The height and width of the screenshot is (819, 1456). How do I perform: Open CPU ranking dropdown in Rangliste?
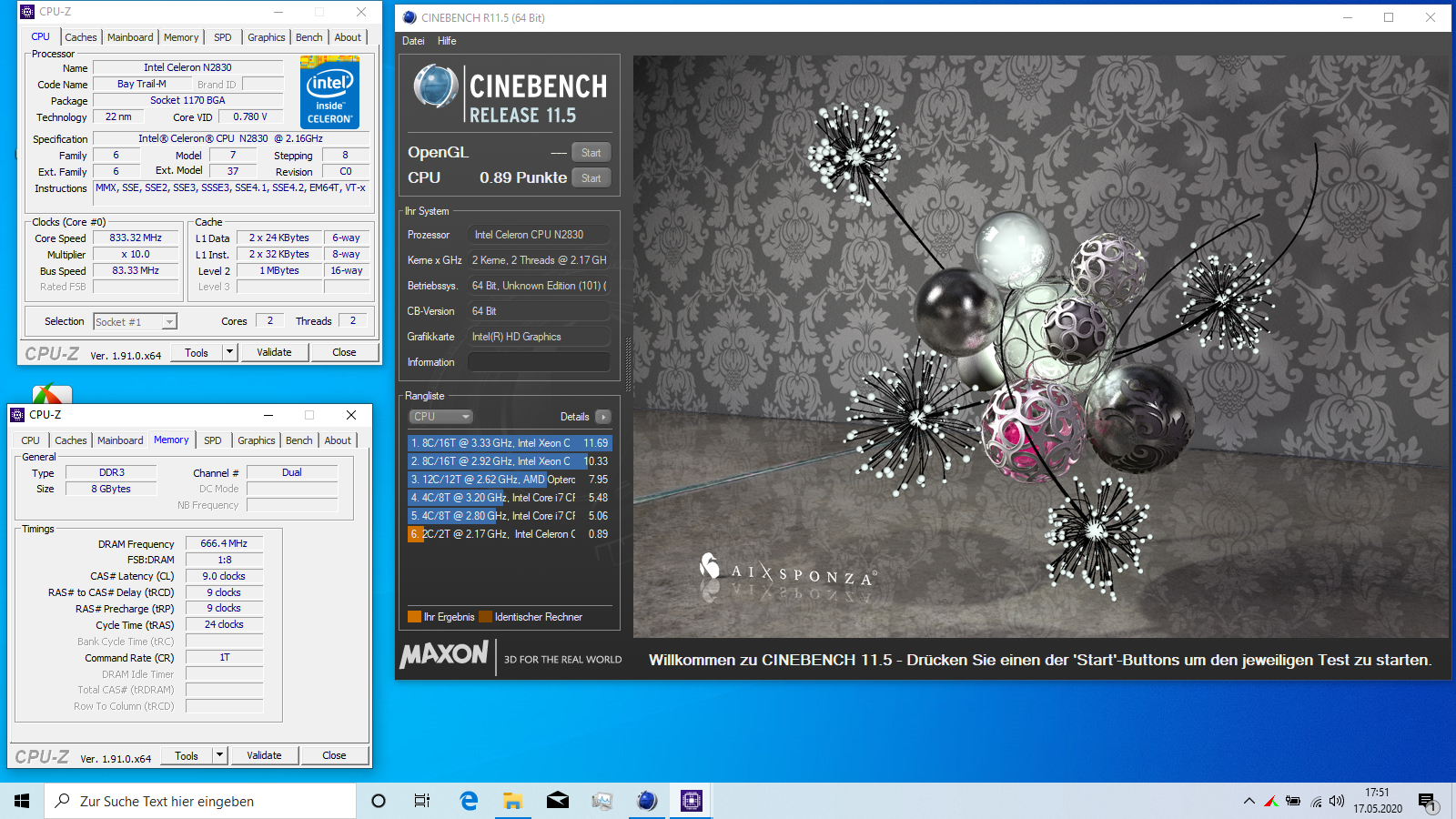pyautogui.click(x=441, y=417)
